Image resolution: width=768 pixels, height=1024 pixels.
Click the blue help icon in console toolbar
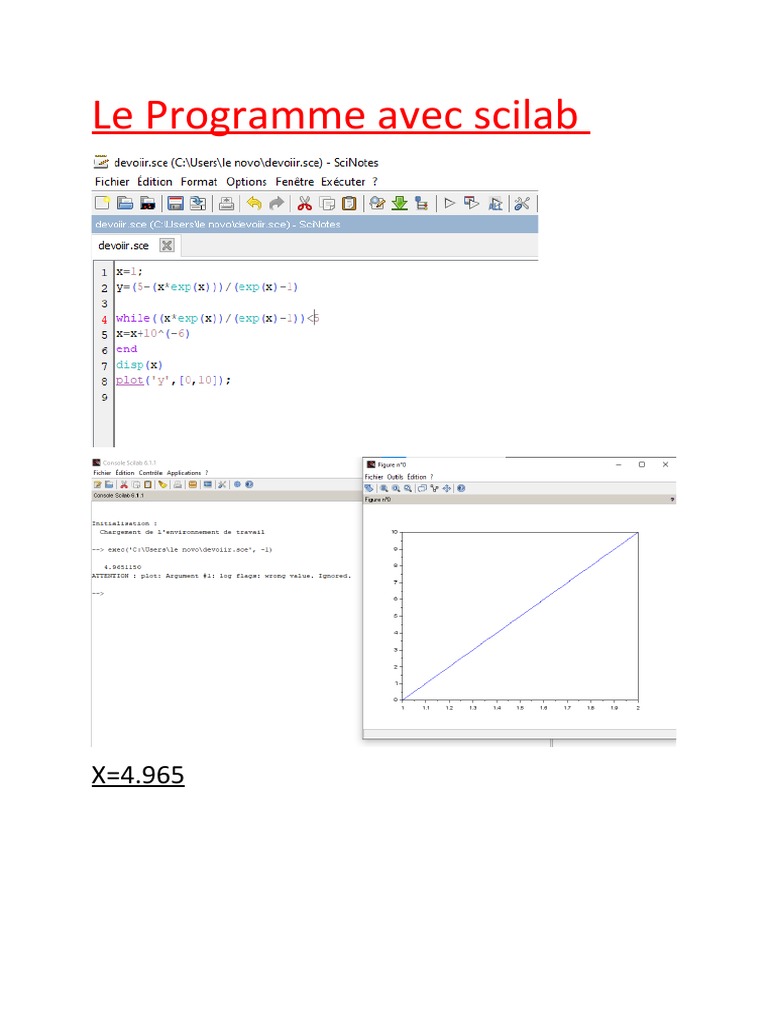249,485
